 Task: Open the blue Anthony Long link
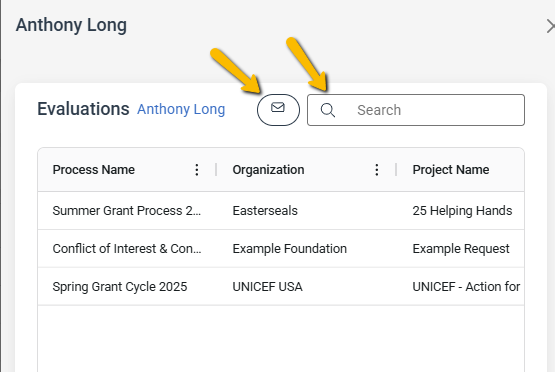tap(181, 109)
